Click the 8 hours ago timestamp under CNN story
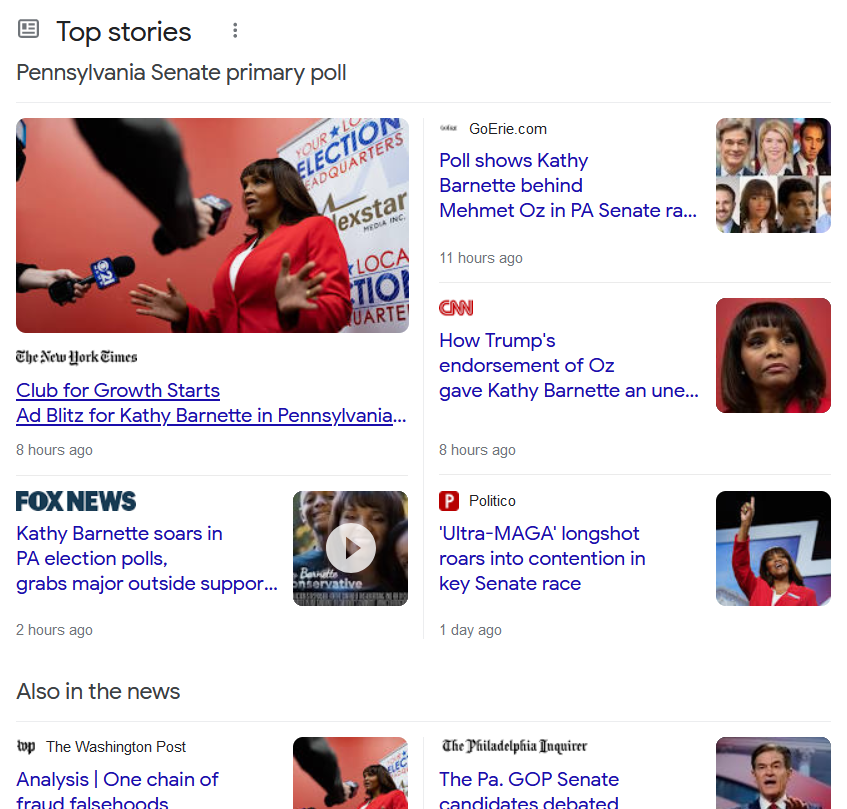Viewport: 847px width, 809px height. click(x=477, y=450)
